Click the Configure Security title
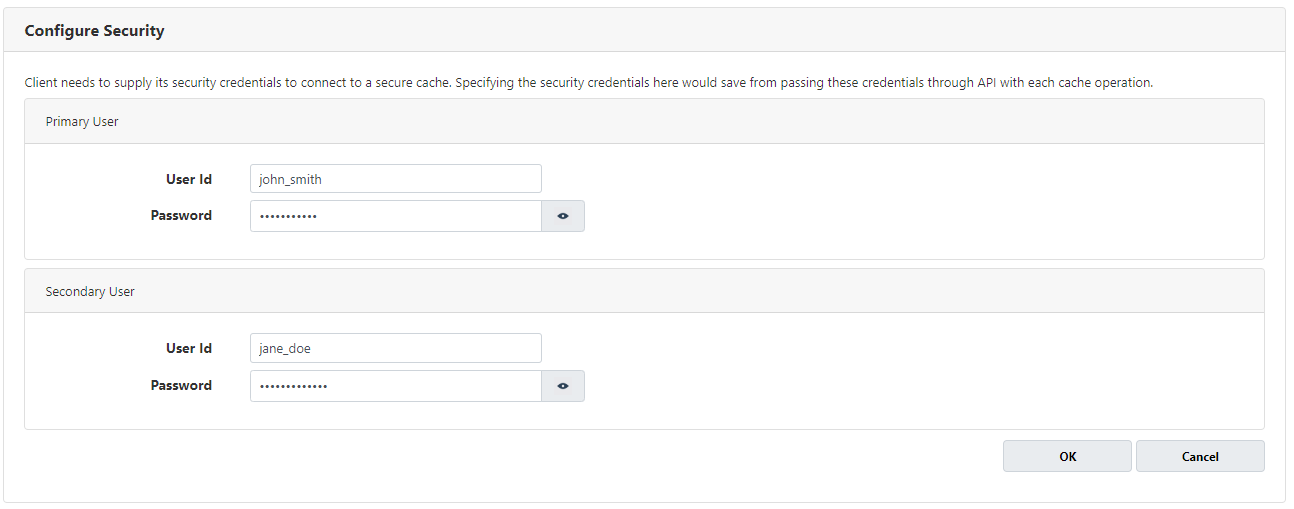 pyautogui.click(x=94, y=31)
